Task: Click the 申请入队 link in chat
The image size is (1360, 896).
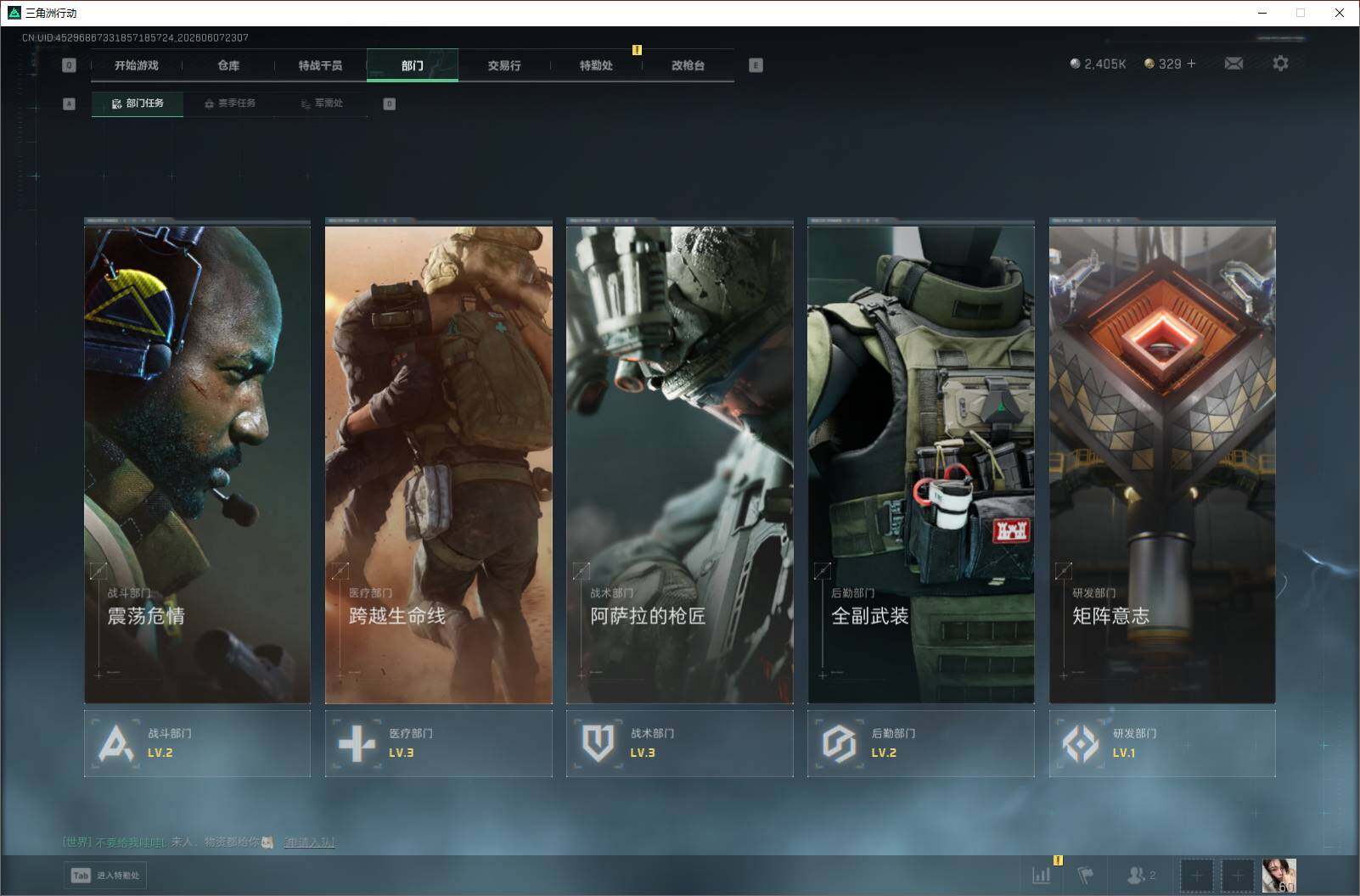Action: tap(309, 842)
